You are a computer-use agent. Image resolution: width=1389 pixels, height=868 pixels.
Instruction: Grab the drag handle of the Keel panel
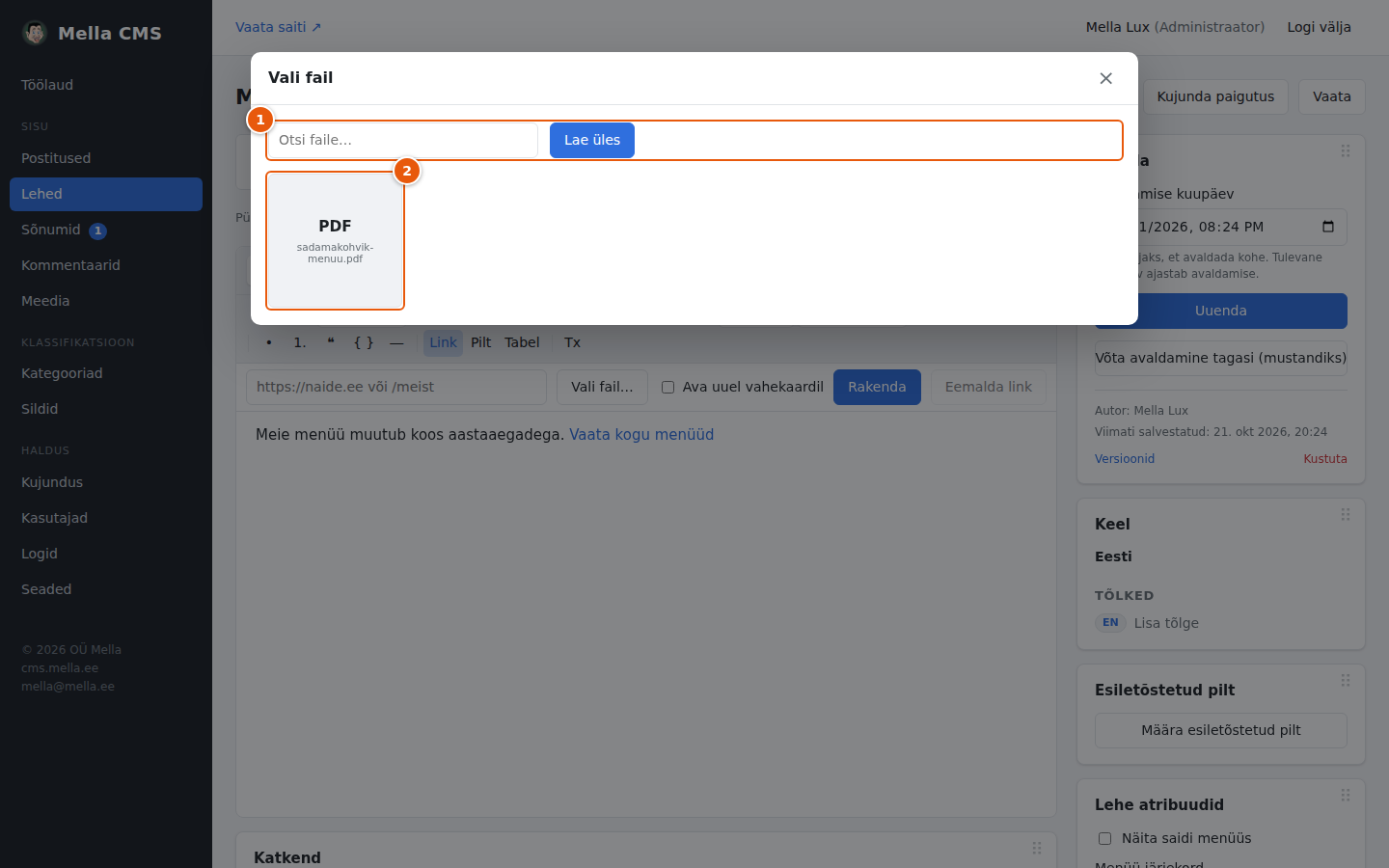pyautogui.click(x=1346, y=515)
